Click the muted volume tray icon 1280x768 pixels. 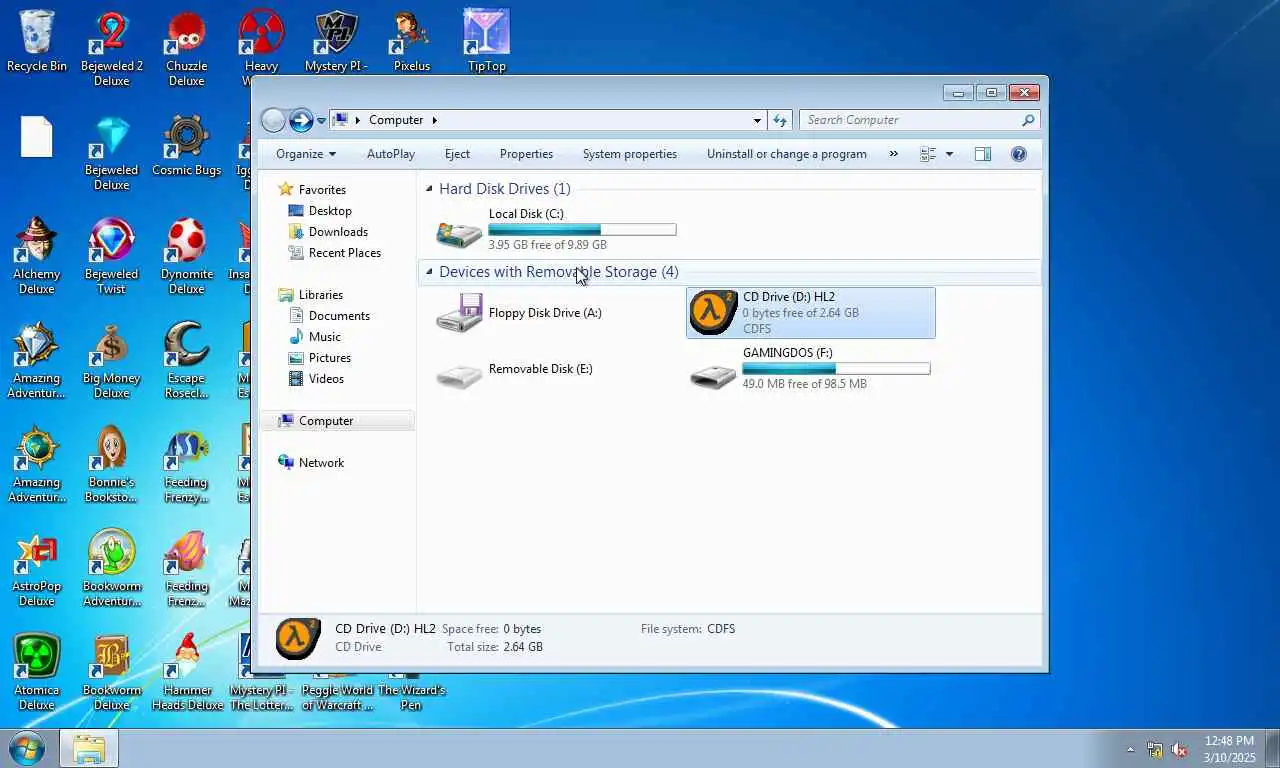point(1179,749)
